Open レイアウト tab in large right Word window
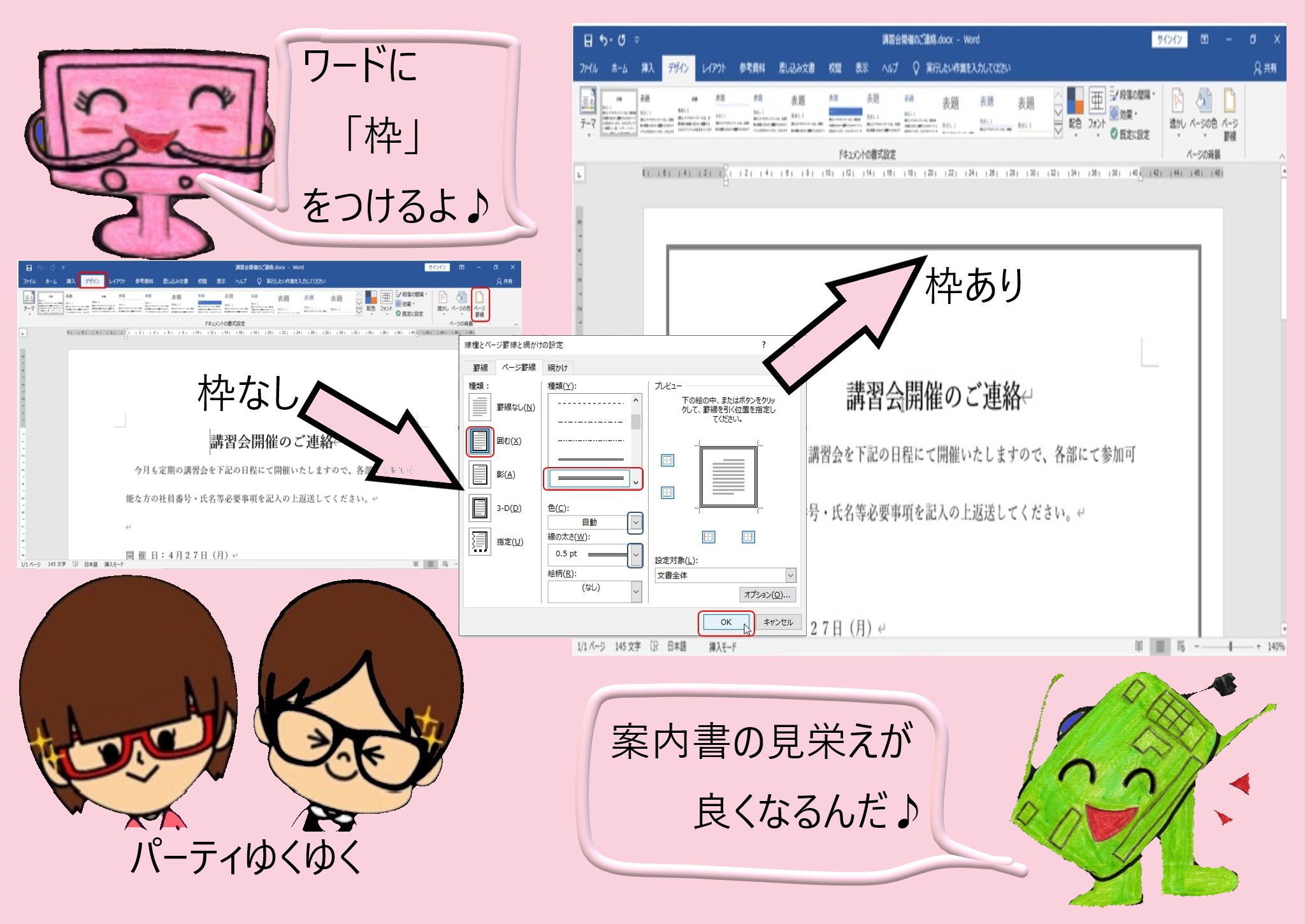This screenshot has width=1305, height=924. [x=714, y=68]
